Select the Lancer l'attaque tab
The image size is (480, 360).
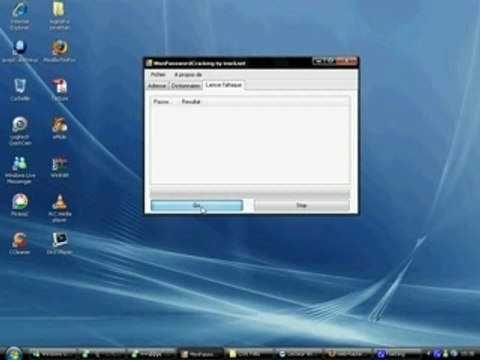(224, 85)
